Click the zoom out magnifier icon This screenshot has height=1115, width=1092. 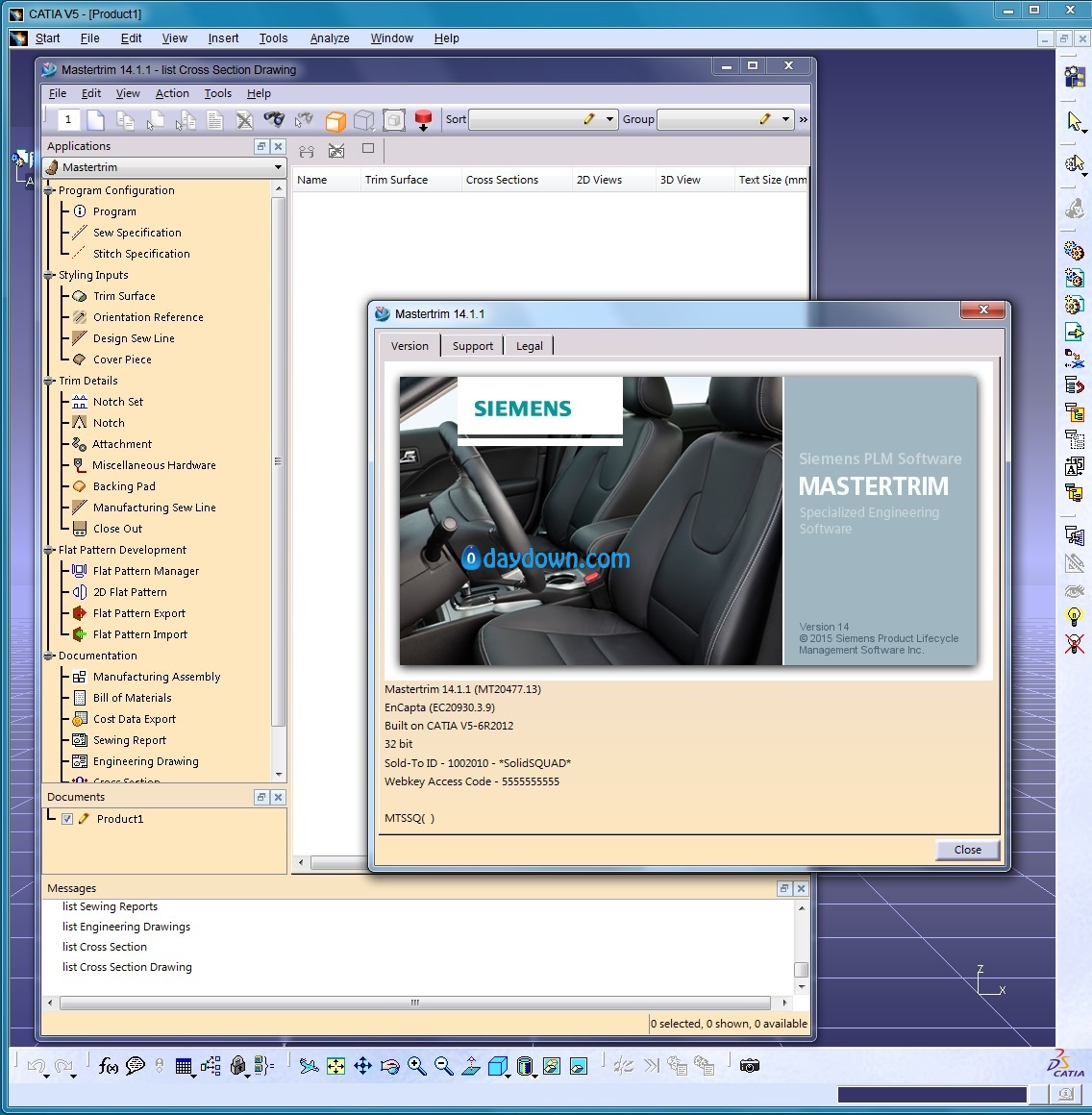click(444, 1065)
